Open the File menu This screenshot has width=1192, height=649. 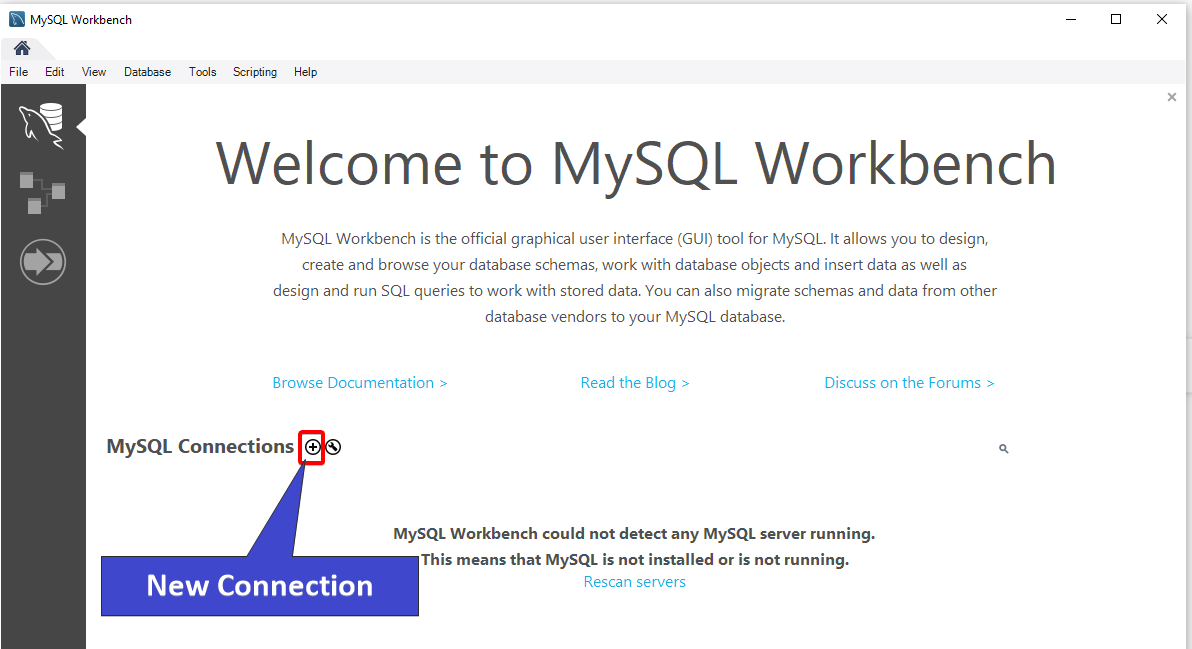pyautogui.click(x=18, y=71)
